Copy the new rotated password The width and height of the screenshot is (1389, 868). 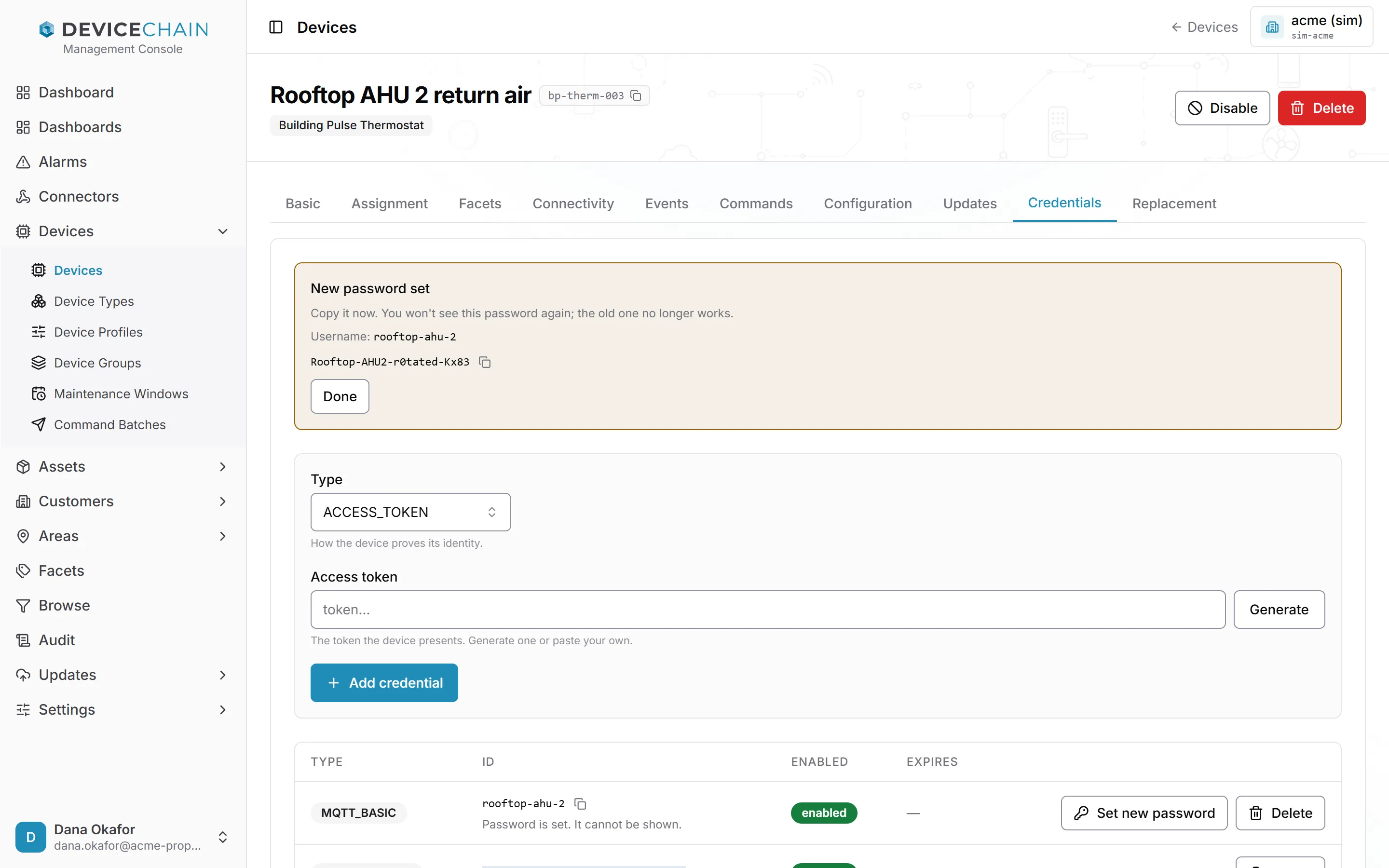[x=485, y=362]
